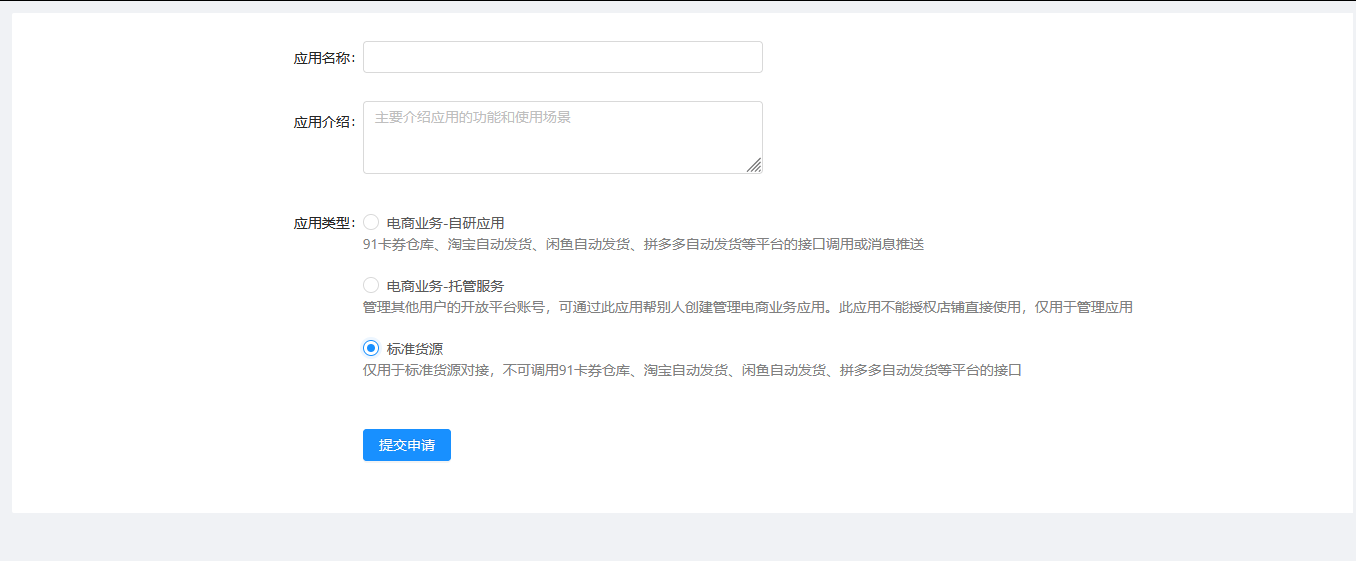This screenshot has height=561, width=1356.
Task: Click the 电商业务-自研应用 label text
Action: click(x=445, y=223)
